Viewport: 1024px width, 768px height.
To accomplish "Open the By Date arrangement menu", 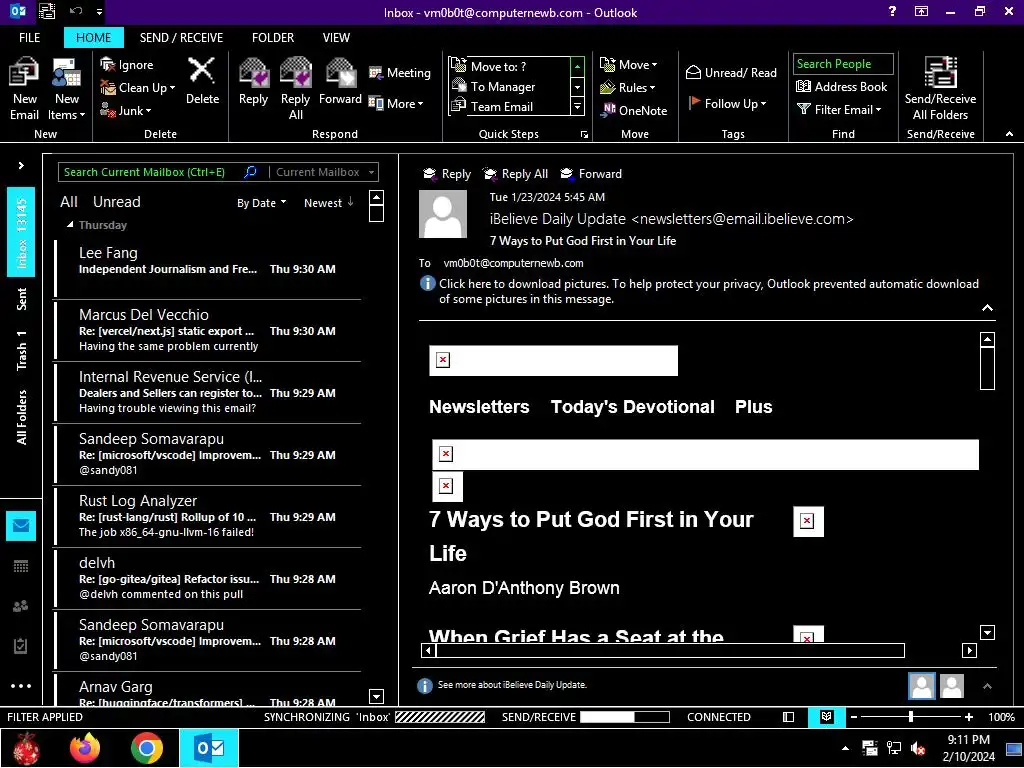I will click(x=261, y=203).
